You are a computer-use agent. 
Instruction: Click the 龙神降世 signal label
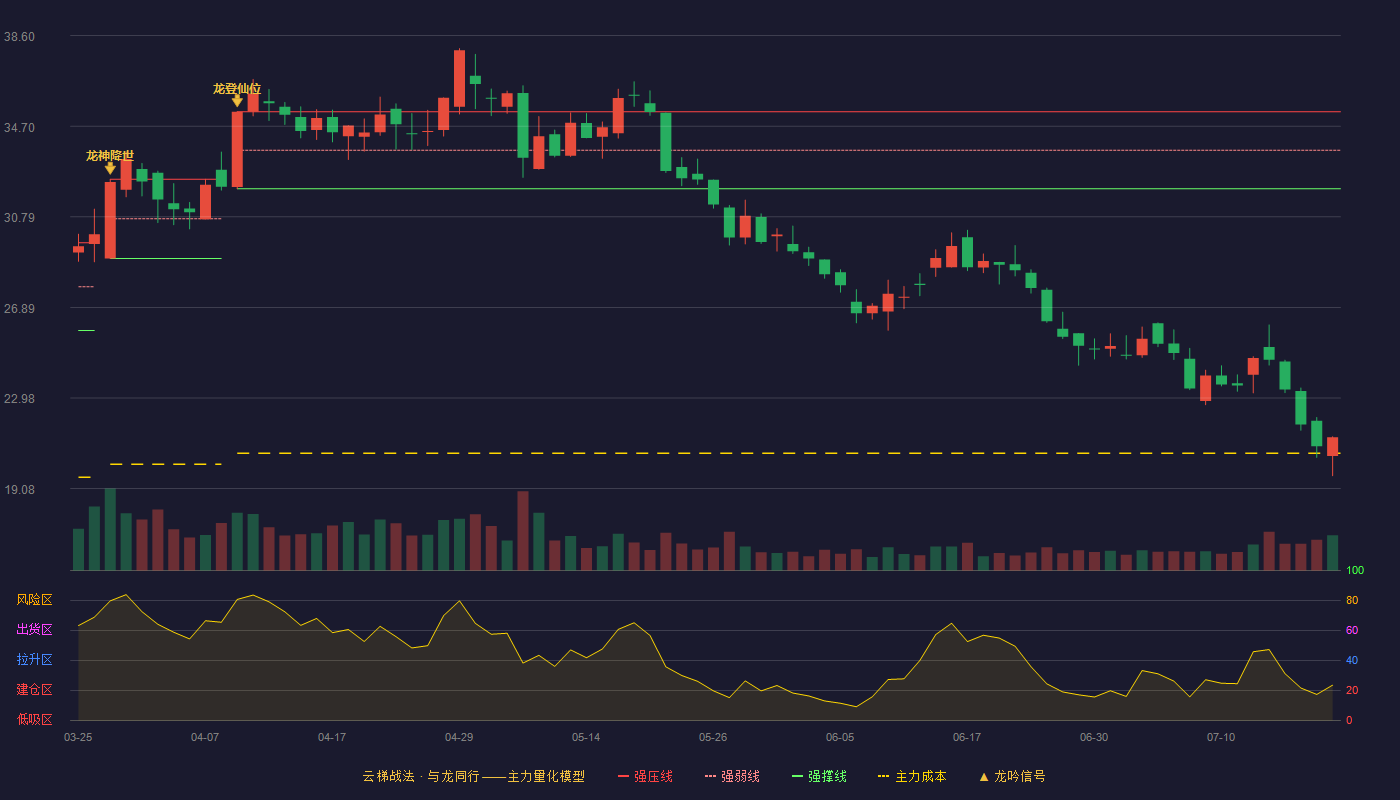pos(110,155)
